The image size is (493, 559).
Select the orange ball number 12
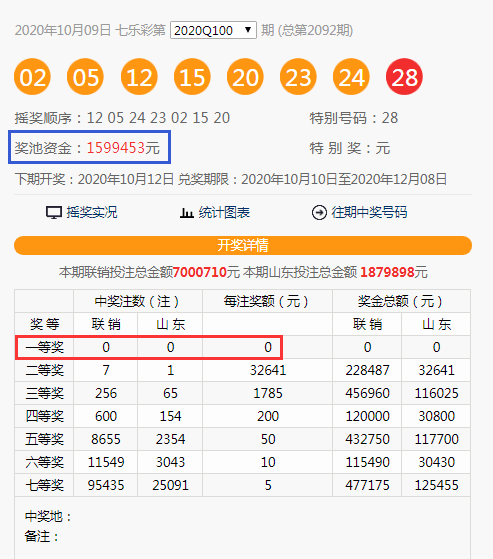click(x=139, y=77)
